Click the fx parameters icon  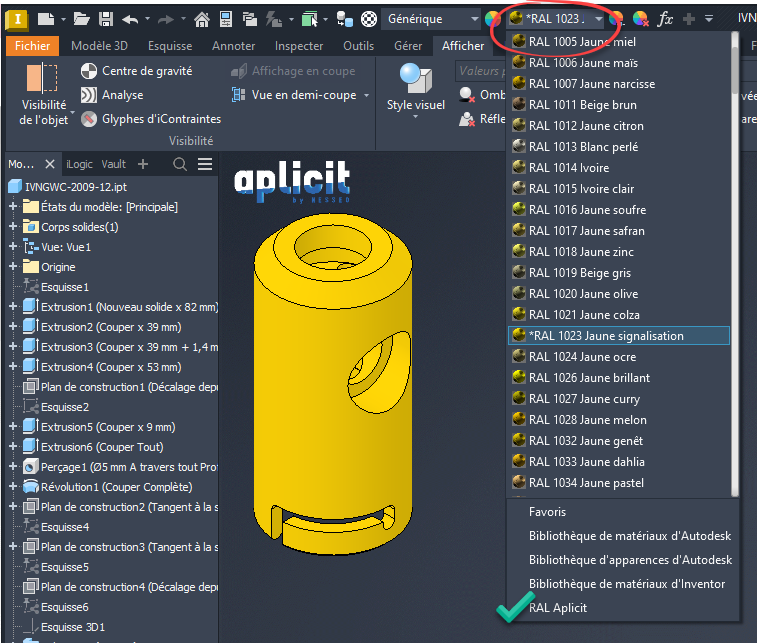[666, 18]
